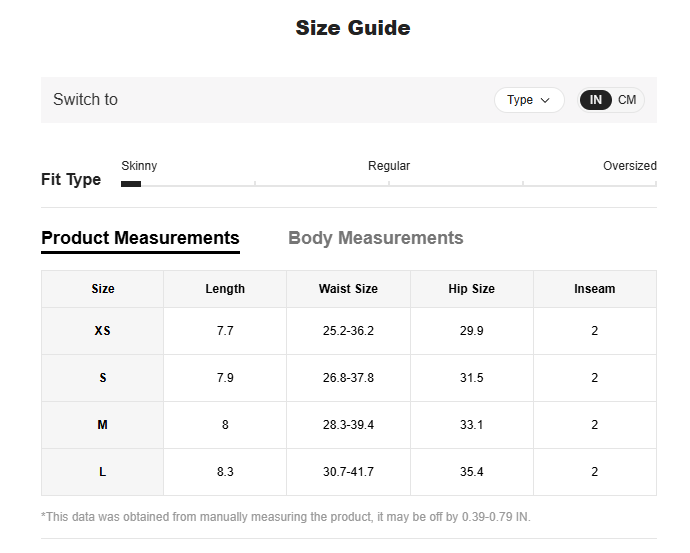Select the M size row label
Screen dimensions: 690x553
(103, 425)
